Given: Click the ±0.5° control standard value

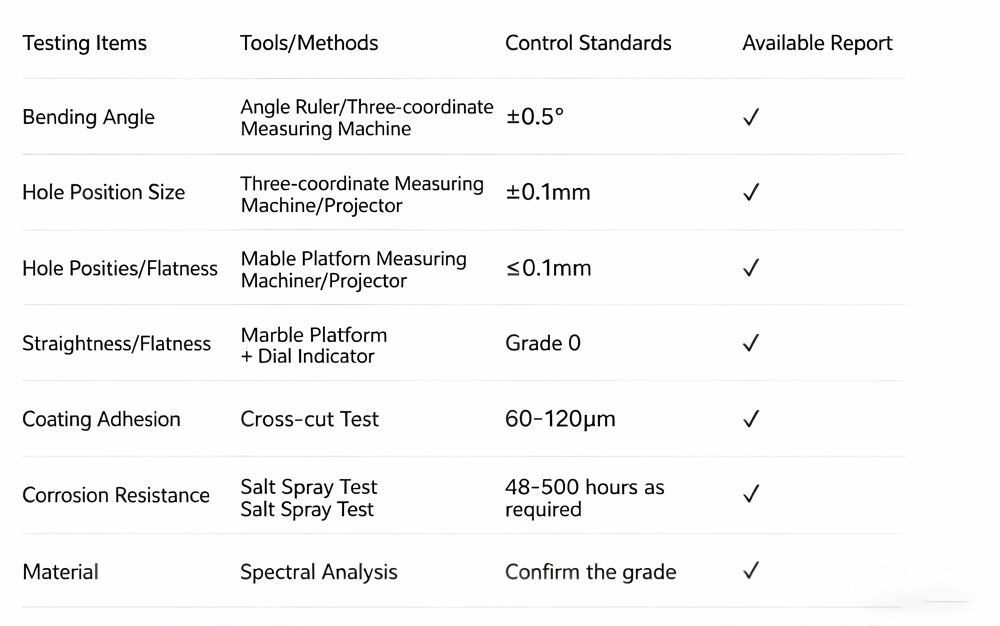Looking at the screenshot, I should (x=535, y=117).
